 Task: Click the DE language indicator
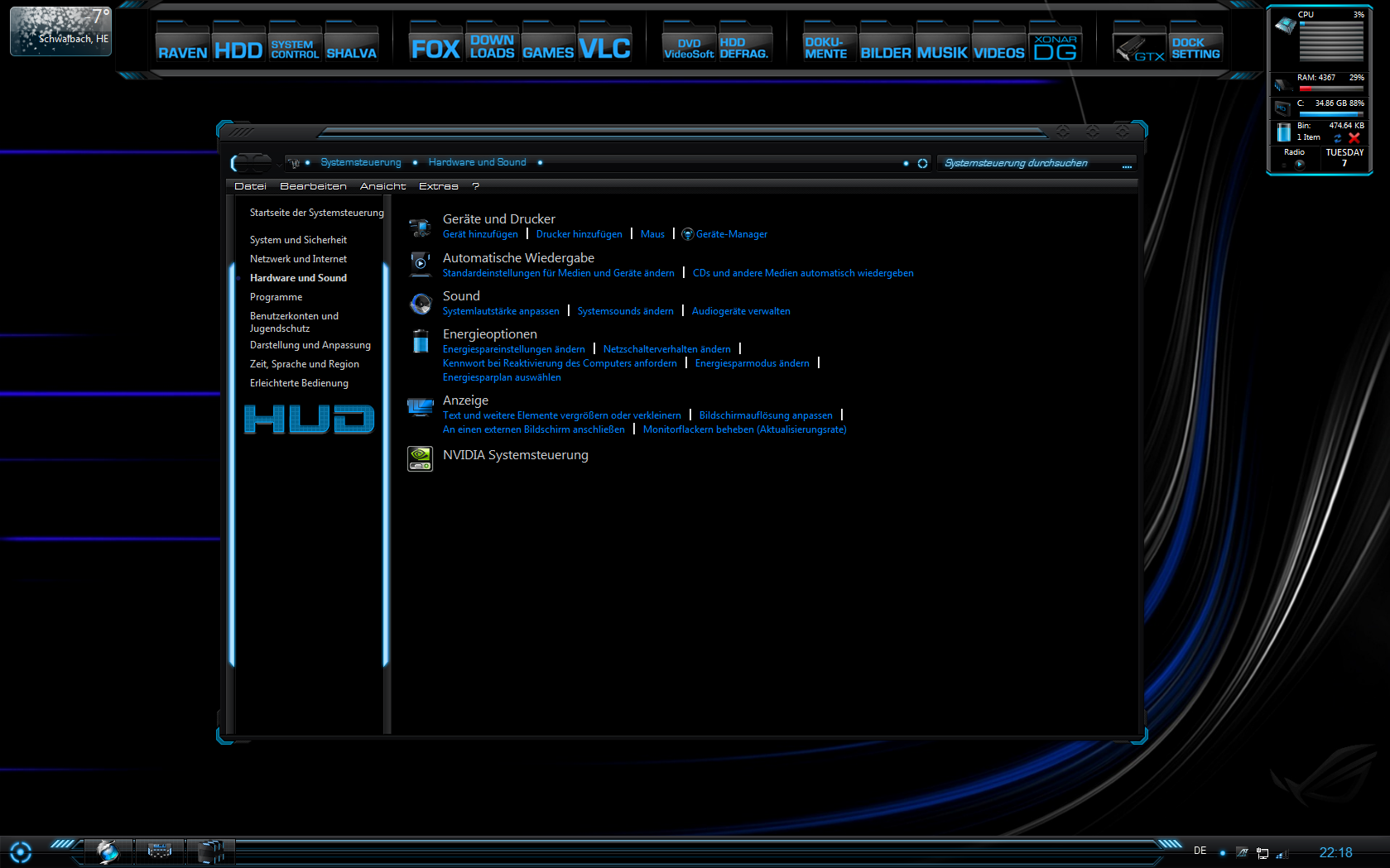(1200, 851)
